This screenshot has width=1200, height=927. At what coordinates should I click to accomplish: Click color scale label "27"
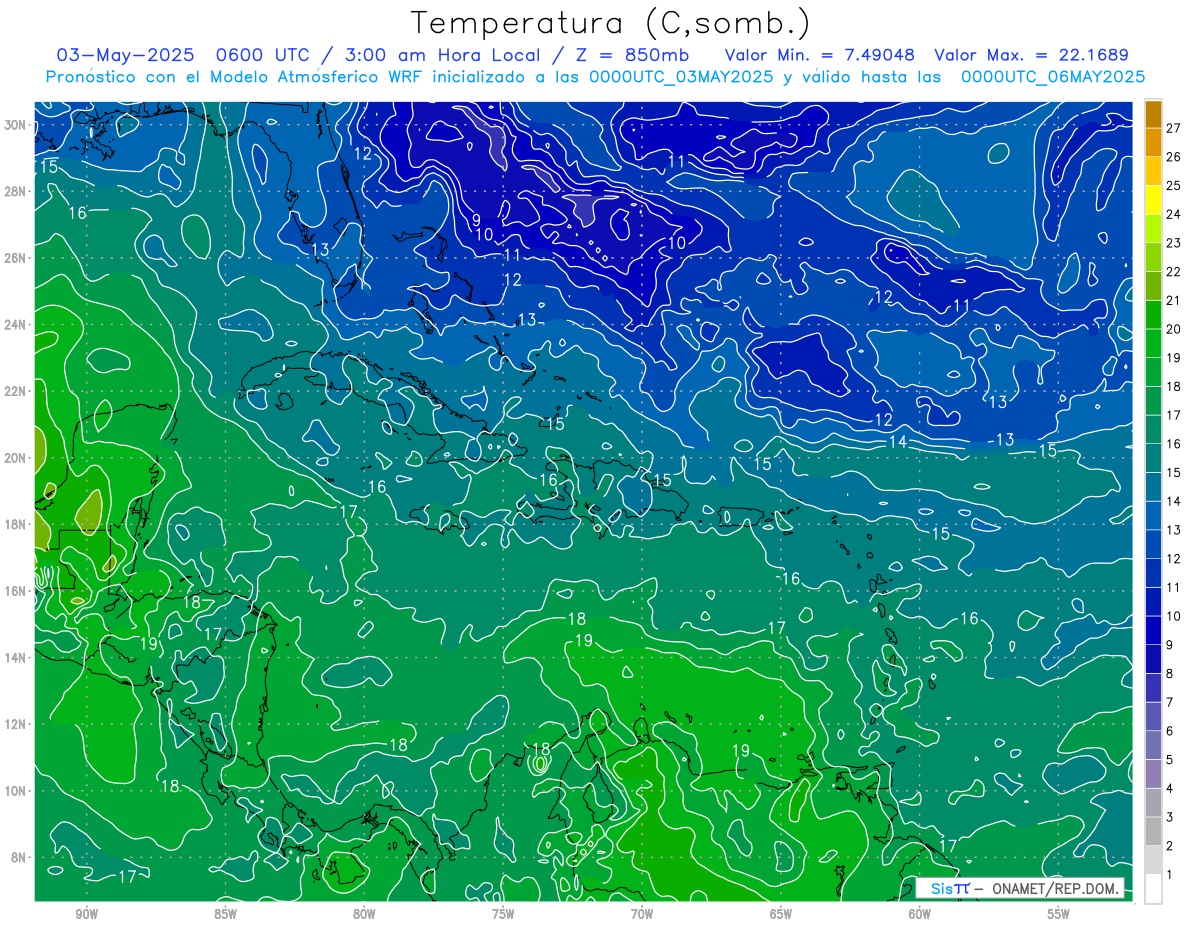1174,128
